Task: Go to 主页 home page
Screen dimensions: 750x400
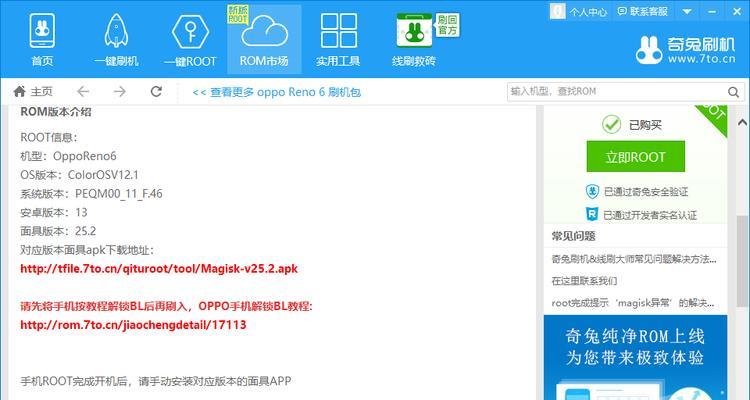Action: pyautogui.click(x=33, y=91)
